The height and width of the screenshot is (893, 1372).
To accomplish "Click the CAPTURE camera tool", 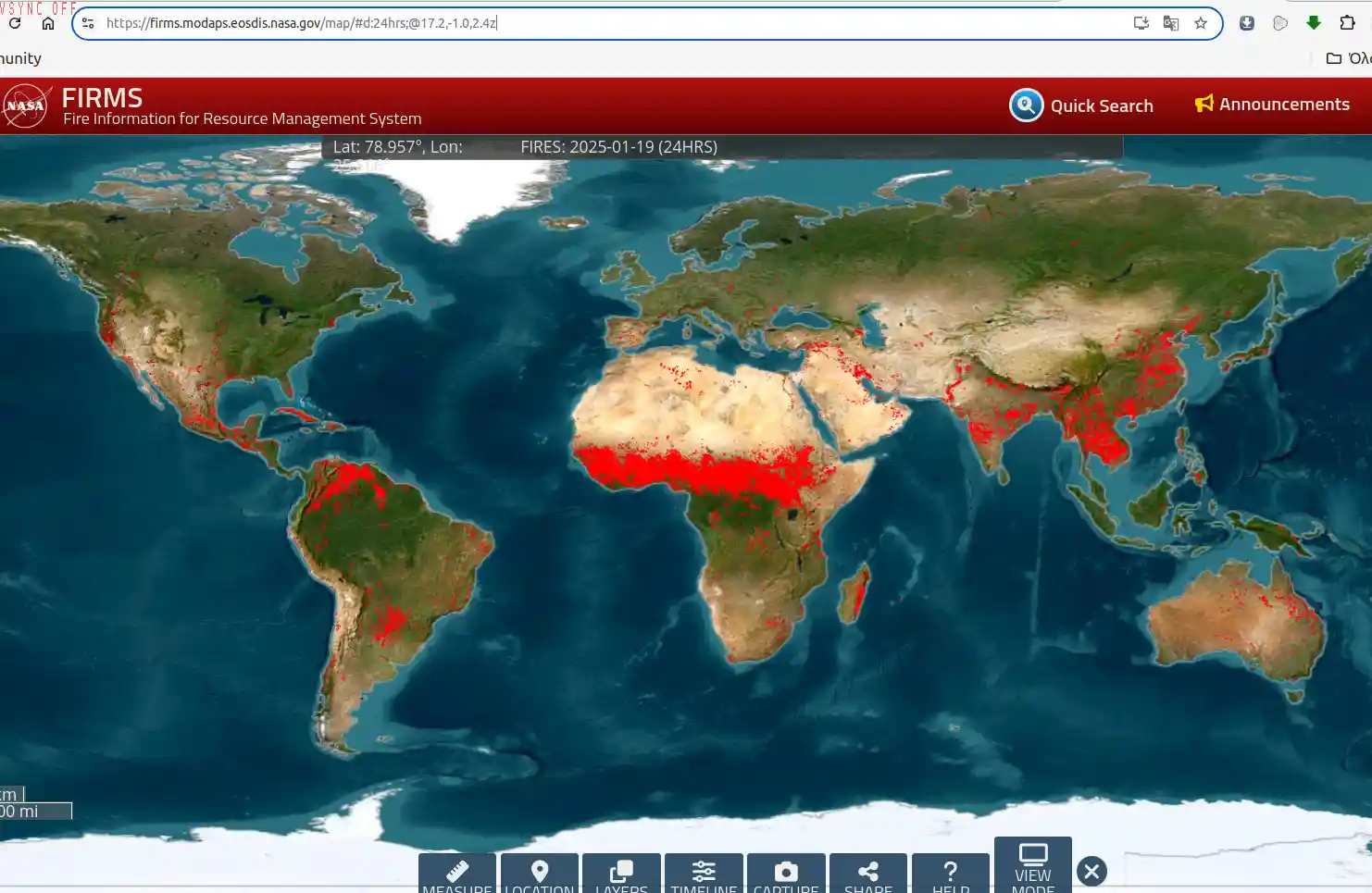I will [786, 873].
